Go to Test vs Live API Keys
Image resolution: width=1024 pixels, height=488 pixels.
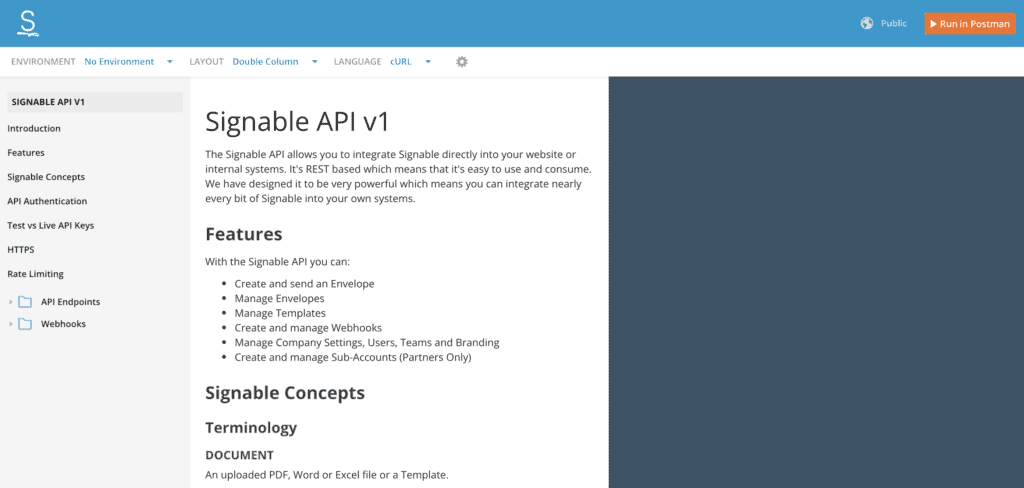point(51,225)
